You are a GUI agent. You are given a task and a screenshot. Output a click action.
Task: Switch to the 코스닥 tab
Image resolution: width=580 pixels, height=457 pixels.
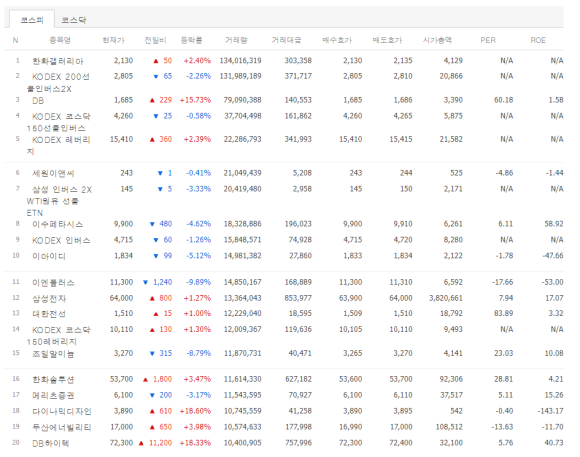click(x=74, y=20)
